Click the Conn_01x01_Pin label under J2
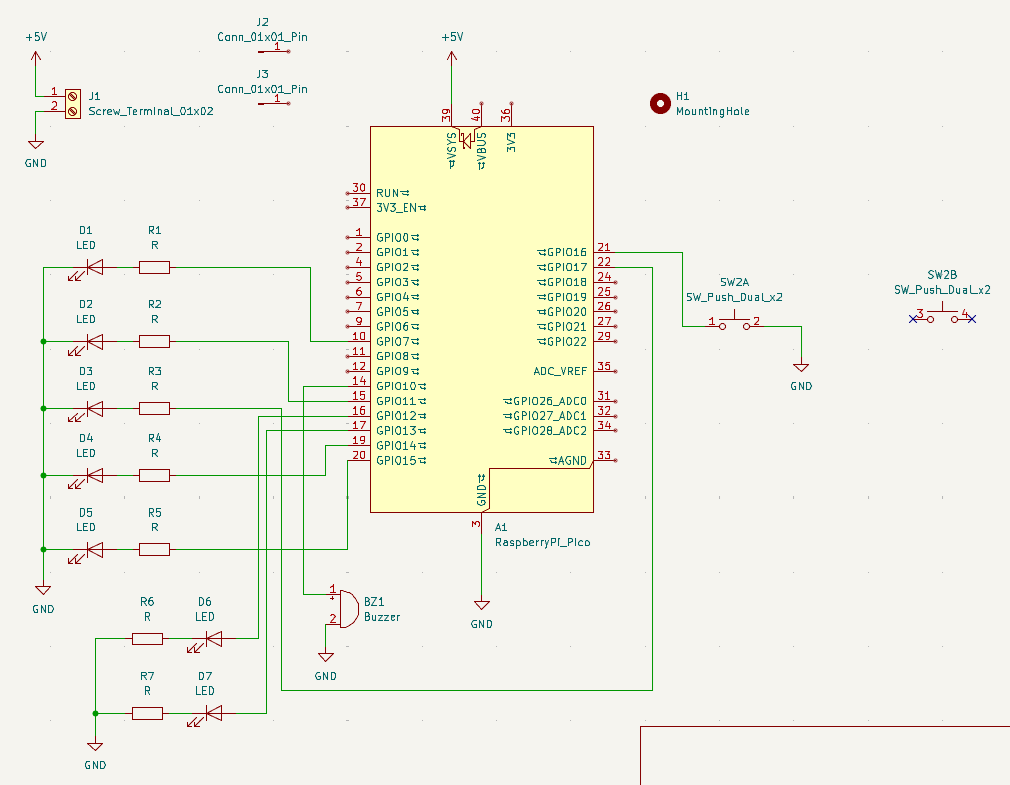Viewport: 1010px width, 785px height. [x=262, y=37]
